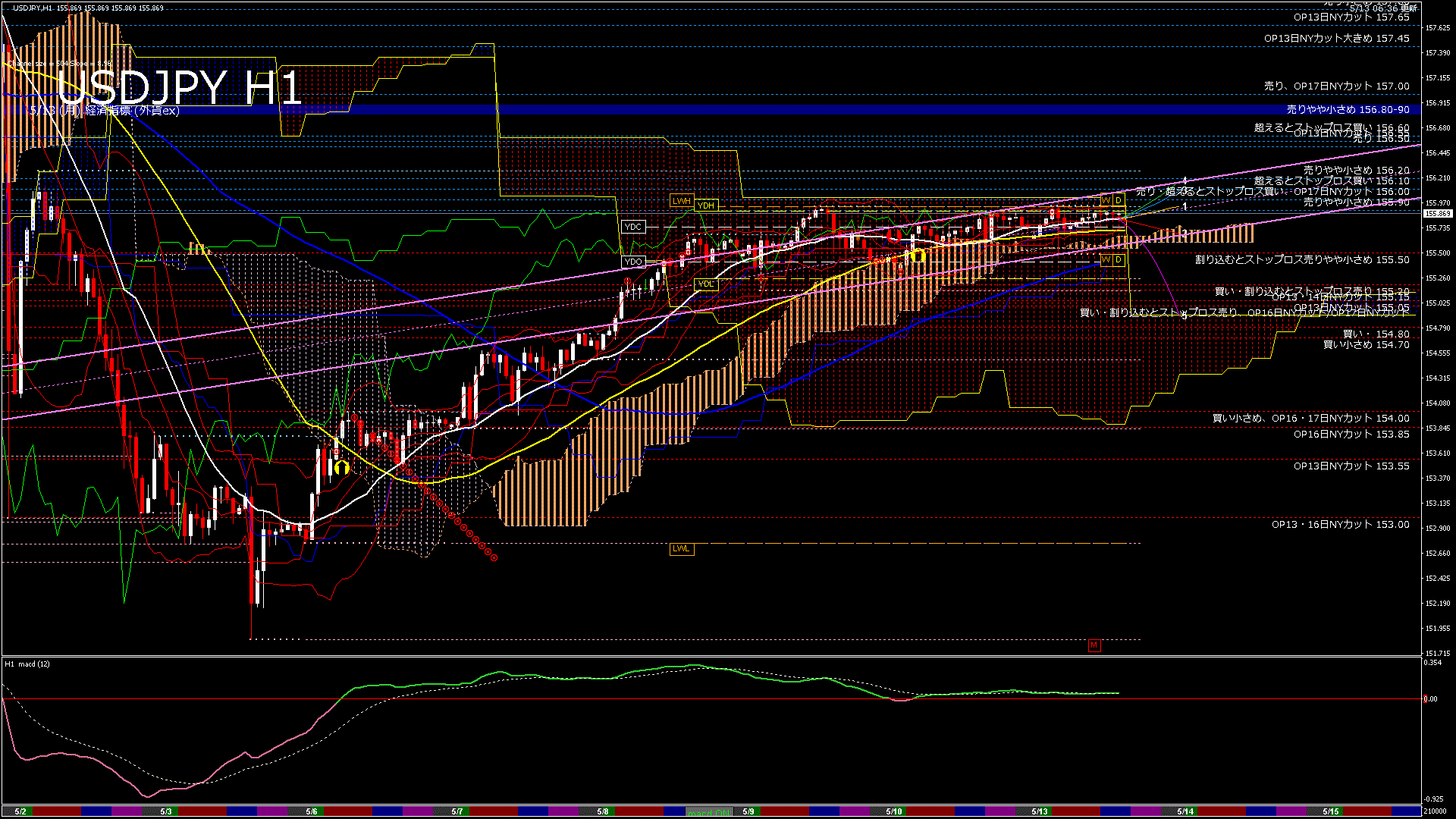Click the orange LWL label
The image size is (1456, 819).
pyautogui.click(x=681, y=548)
